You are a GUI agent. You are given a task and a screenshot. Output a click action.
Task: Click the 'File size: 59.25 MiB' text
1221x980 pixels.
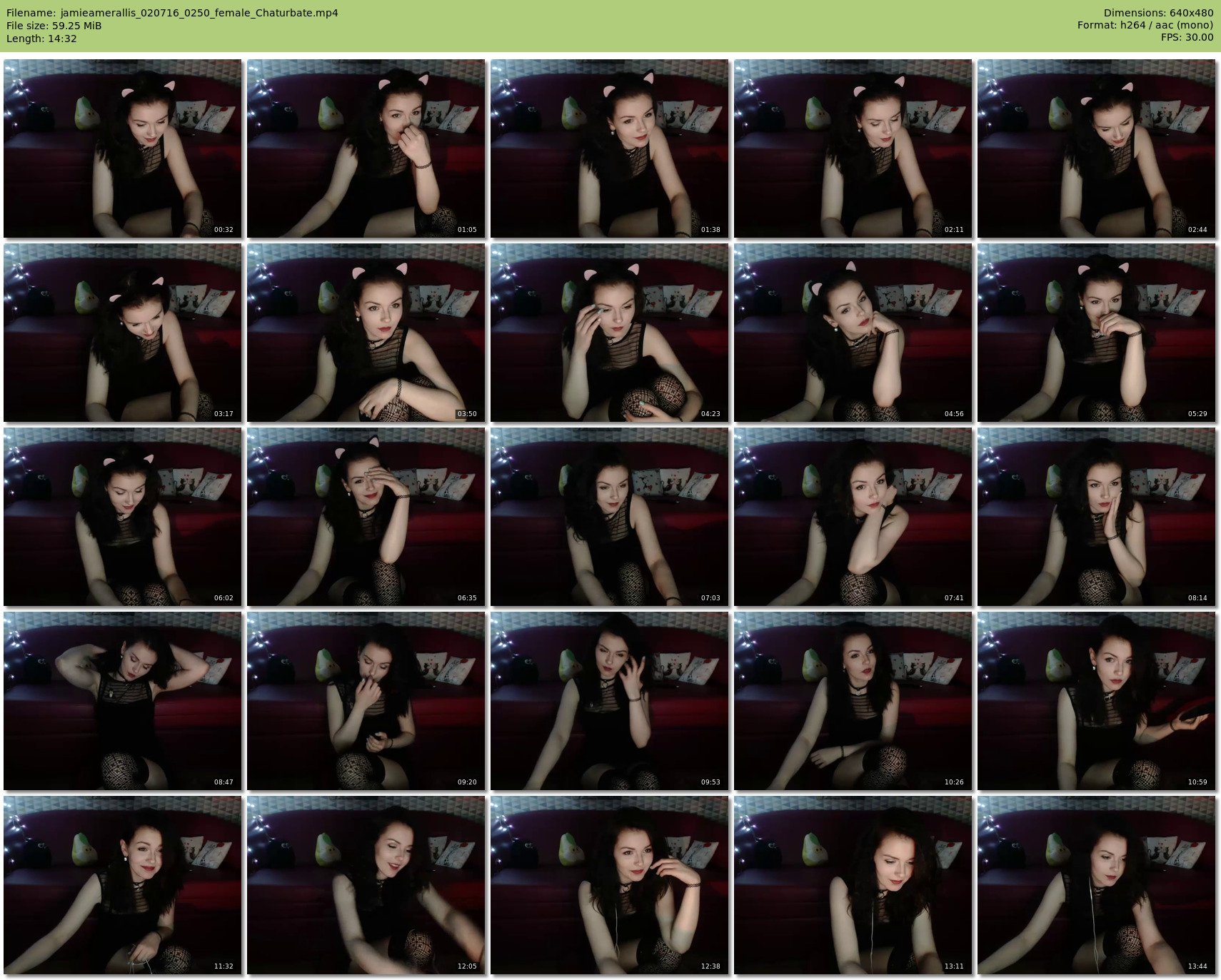click(54, 26)
